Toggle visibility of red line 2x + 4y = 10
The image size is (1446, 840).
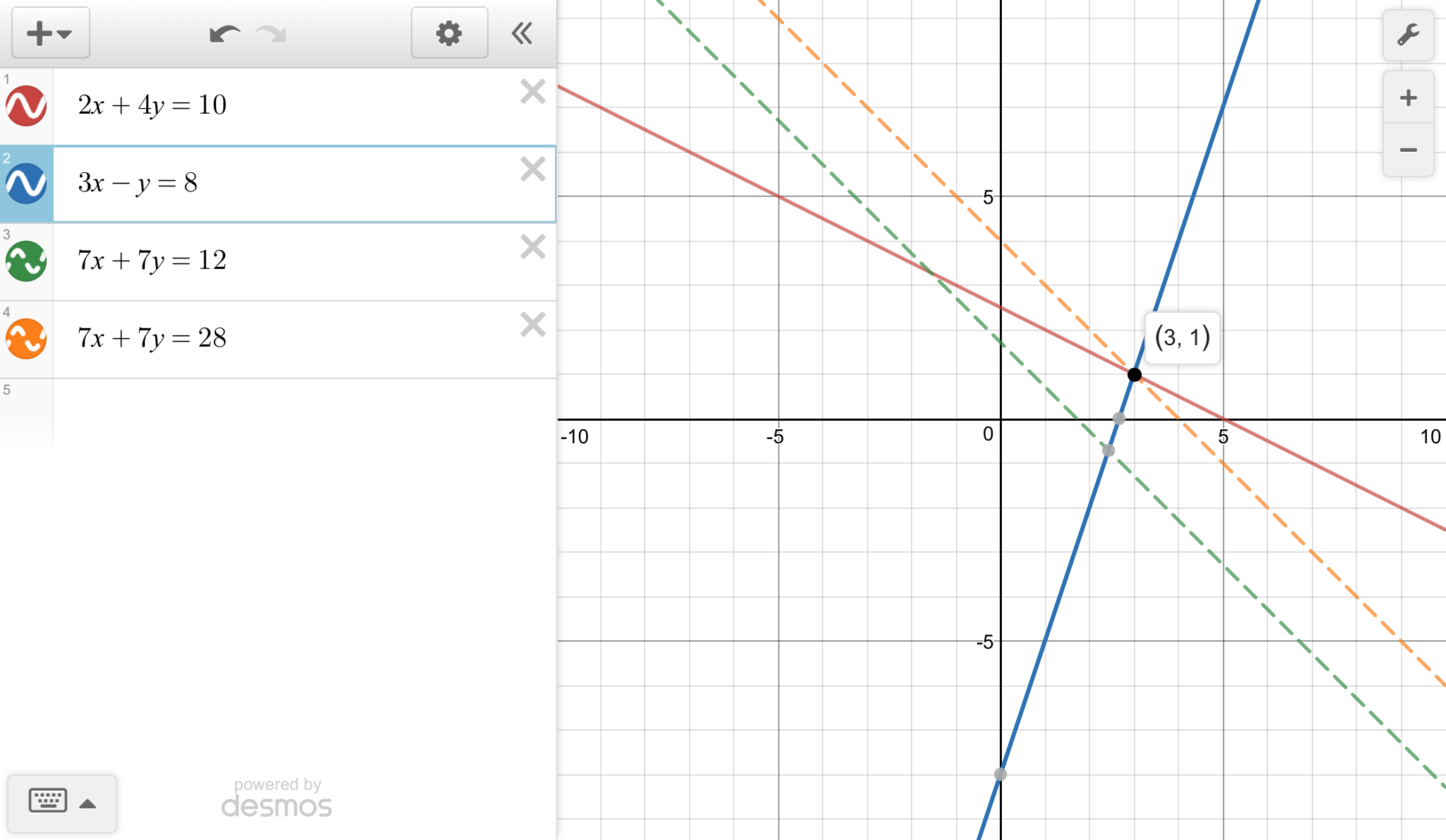(x=26, y=106)
